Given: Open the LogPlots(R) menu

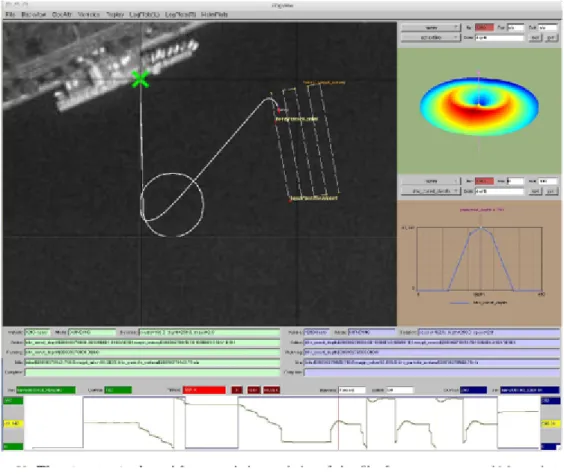Looking at the screenshot, I should [180, 14].
